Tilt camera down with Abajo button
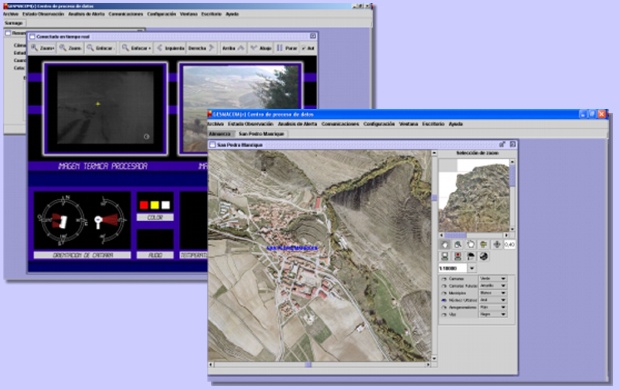Image resolution: width=620 pixels, height=390 pixels. (261, 48)
